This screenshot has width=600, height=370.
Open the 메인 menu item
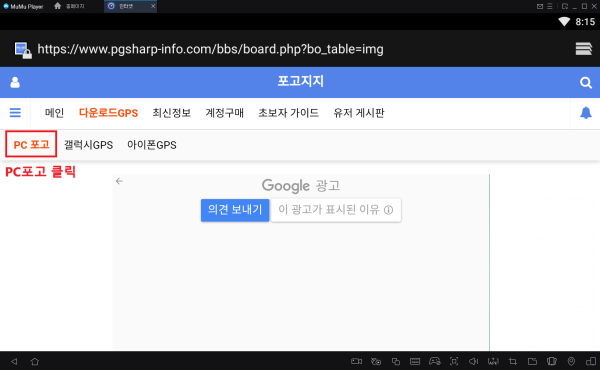point(54,113)
